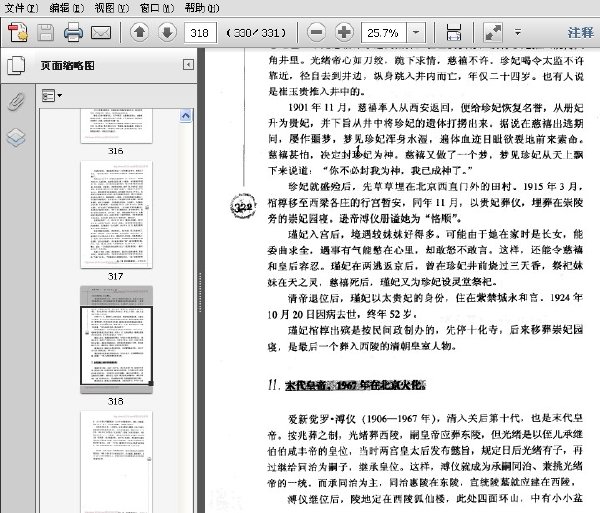Collapse the 页面缩略图 panel with arrow button
The height and width of the screenshot is (513, 600).
(x=188, y=65)
